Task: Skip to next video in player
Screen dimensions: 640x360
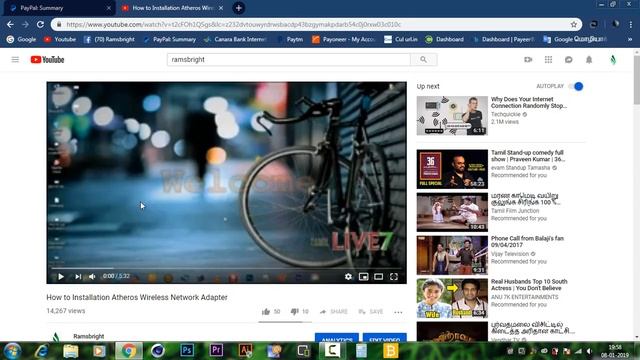Action: pos(78,276)
